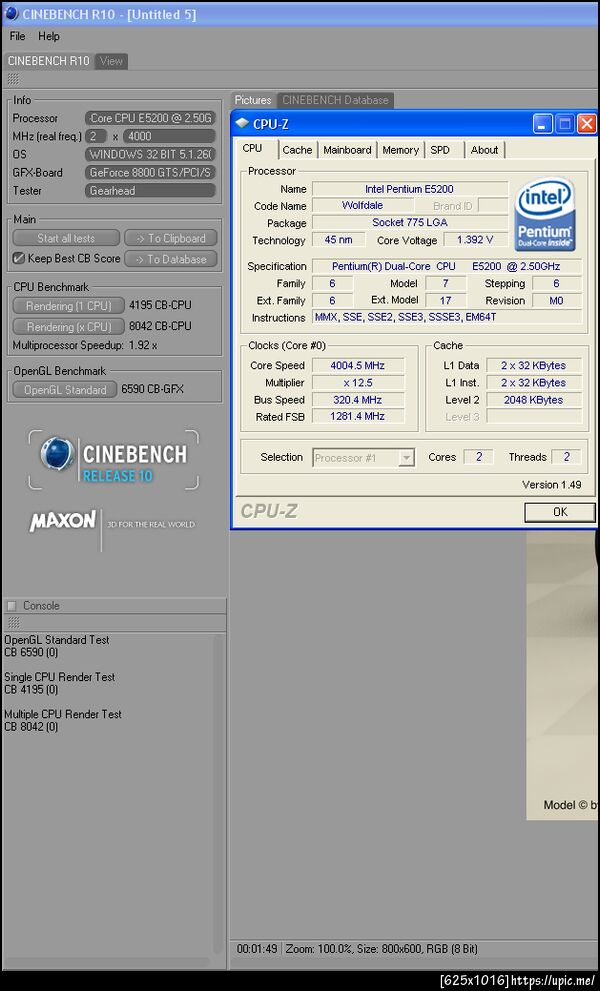Open the Memory tab in CPU-Z

pyautogui.click(x=400, y=150)
